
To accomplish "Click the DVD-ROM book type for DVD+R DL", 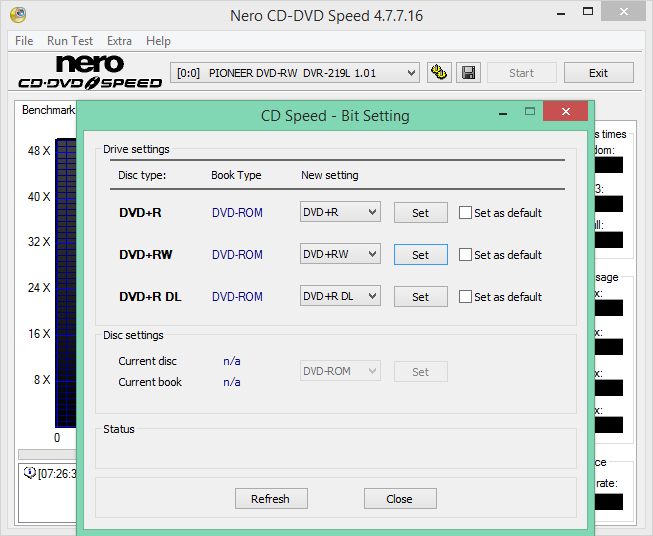I will pos(237,297).
